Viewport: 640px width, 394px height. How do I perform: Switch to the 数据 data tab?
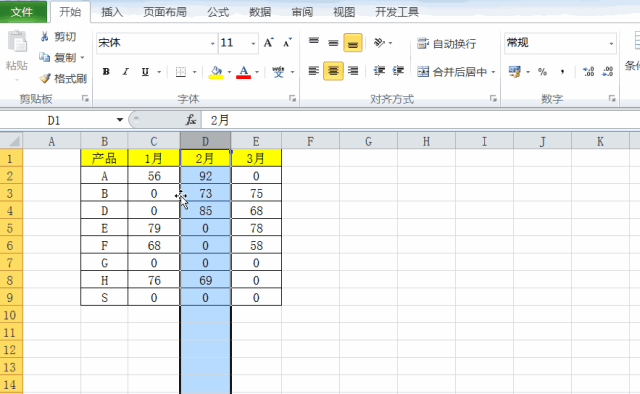[x=260, y=12]
